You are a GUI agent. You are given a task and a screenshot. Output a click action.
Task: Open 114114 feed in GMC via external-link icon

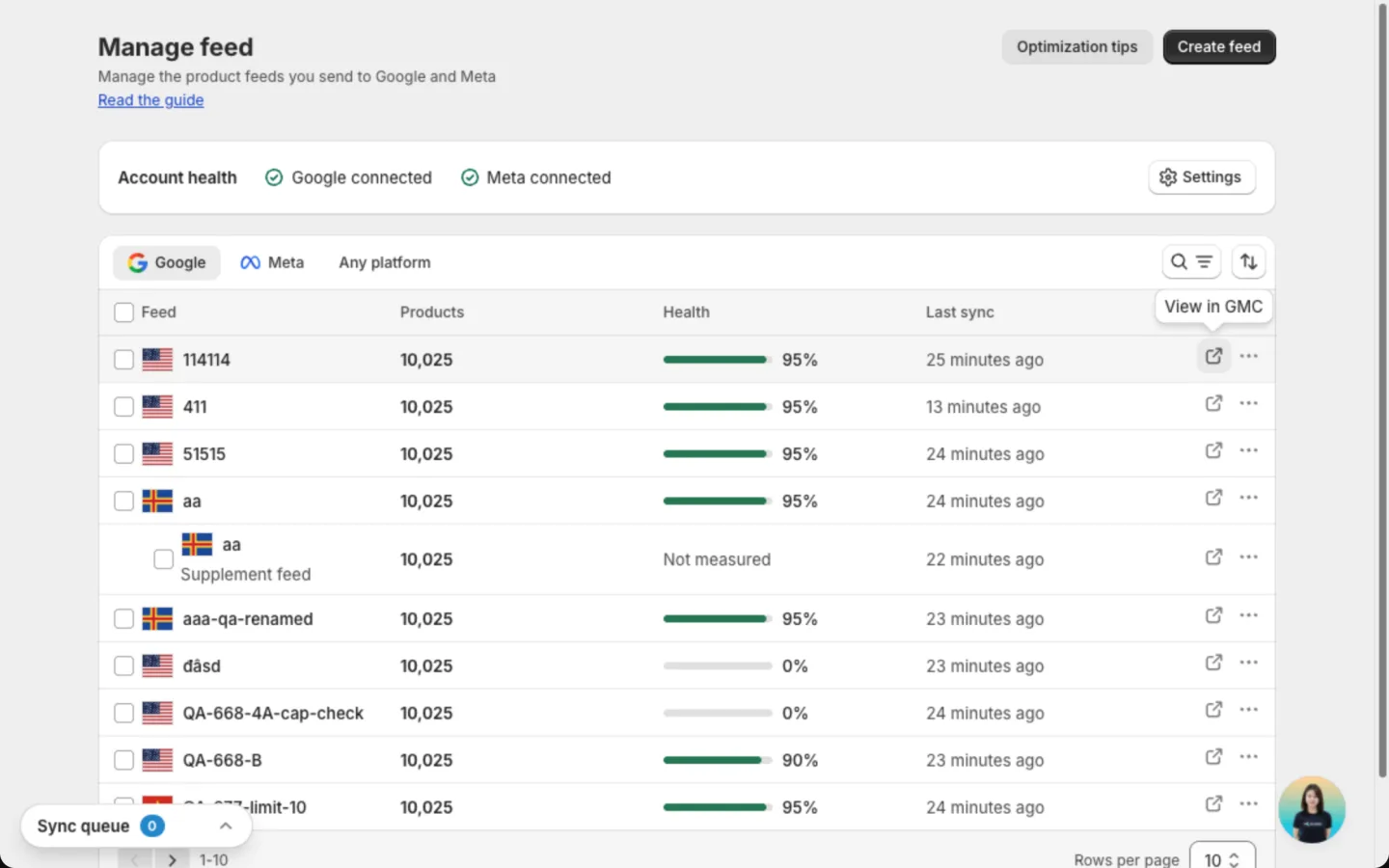[x=1213, y=356]
